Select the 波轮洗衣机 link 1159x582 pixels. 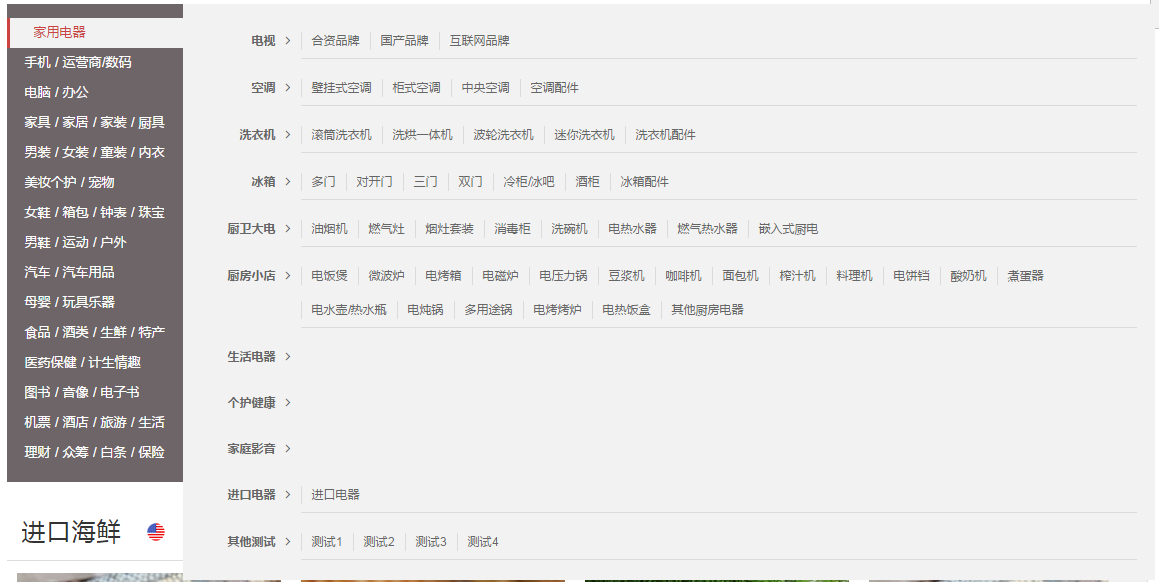503,135
